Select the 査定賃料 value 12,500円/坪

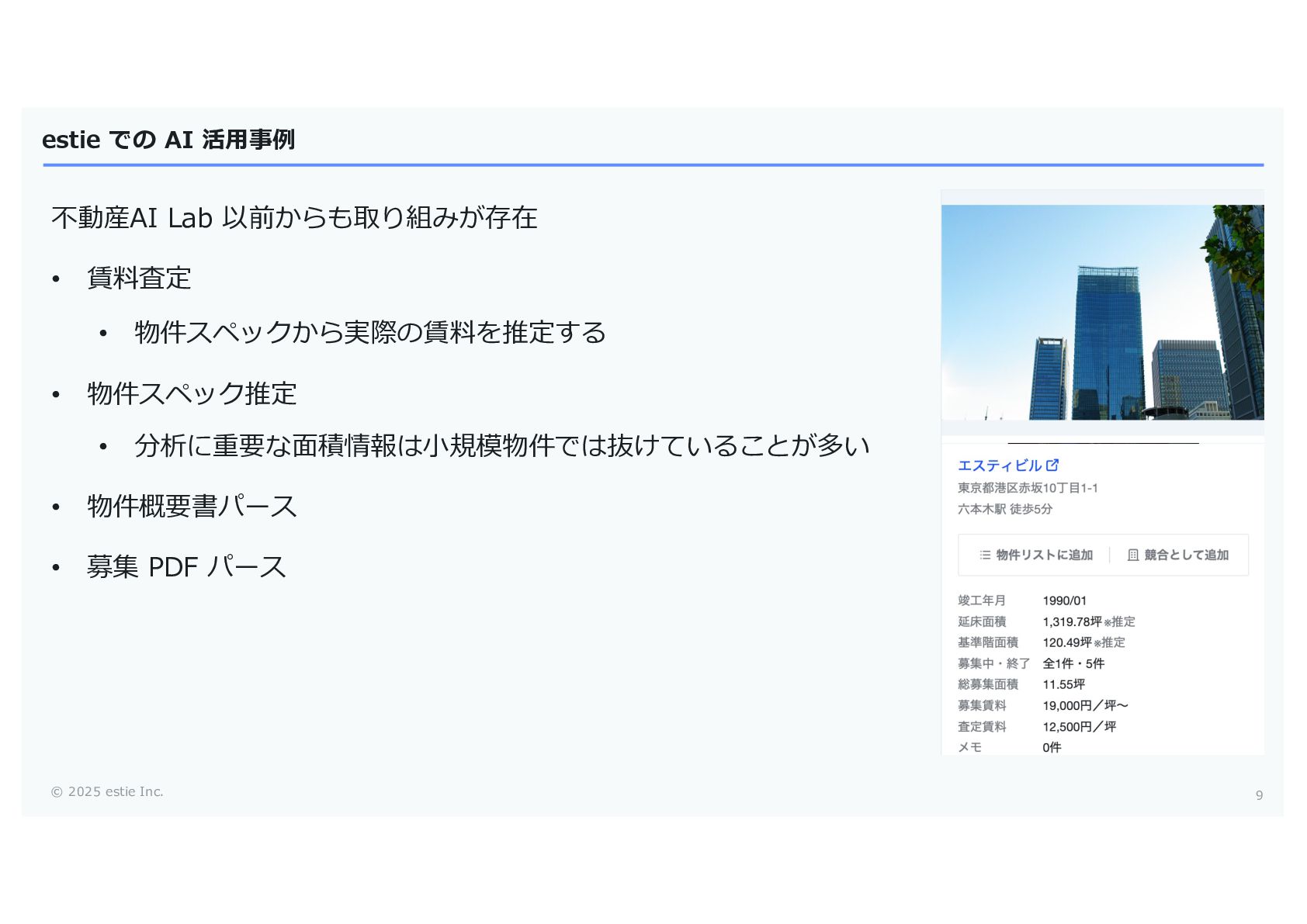pos(1080,726)
